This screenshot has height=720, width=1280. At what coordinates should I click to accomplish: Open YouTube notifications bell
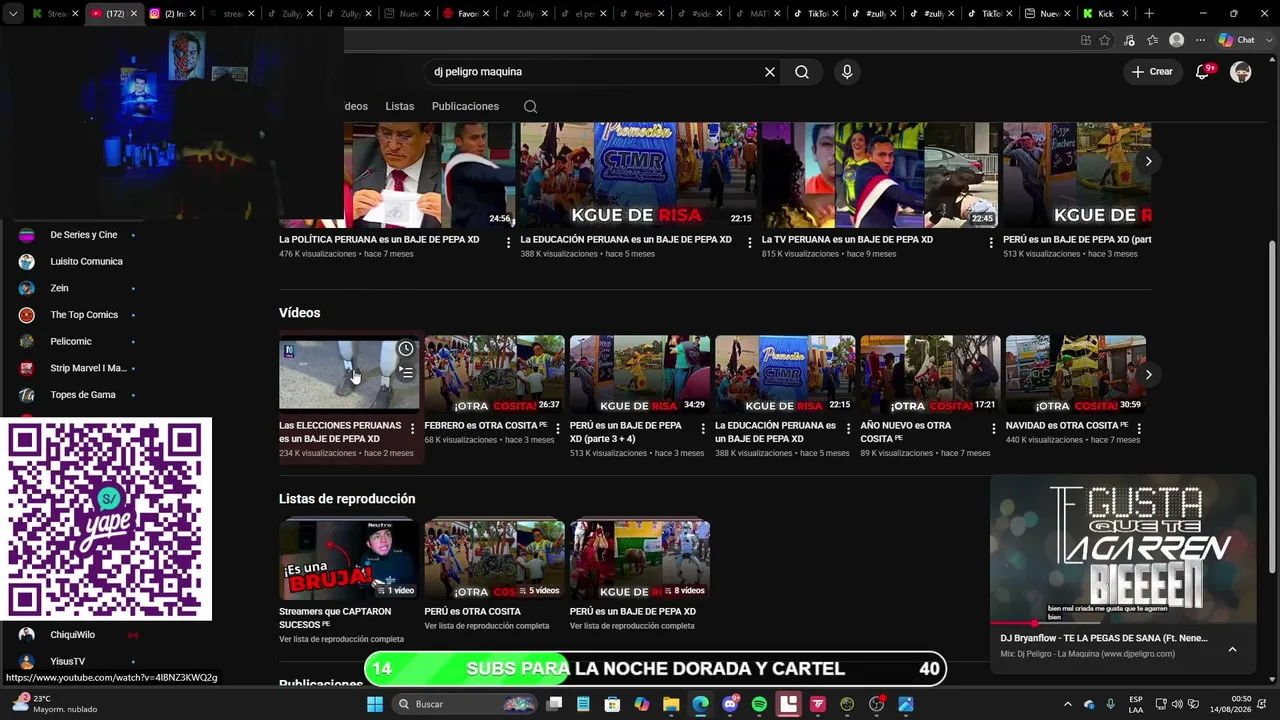1203,72
